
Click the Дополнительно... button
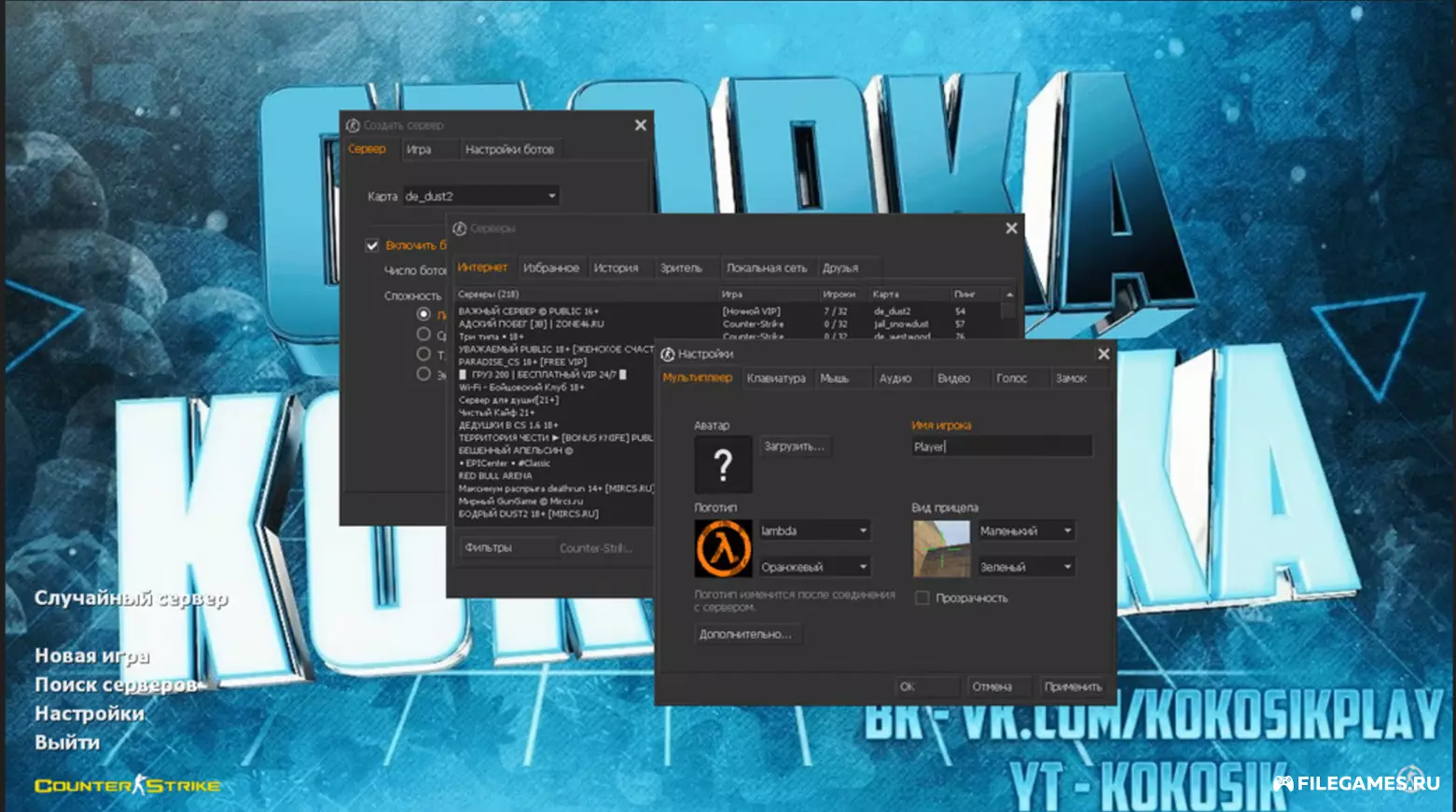tap(746, 634)
